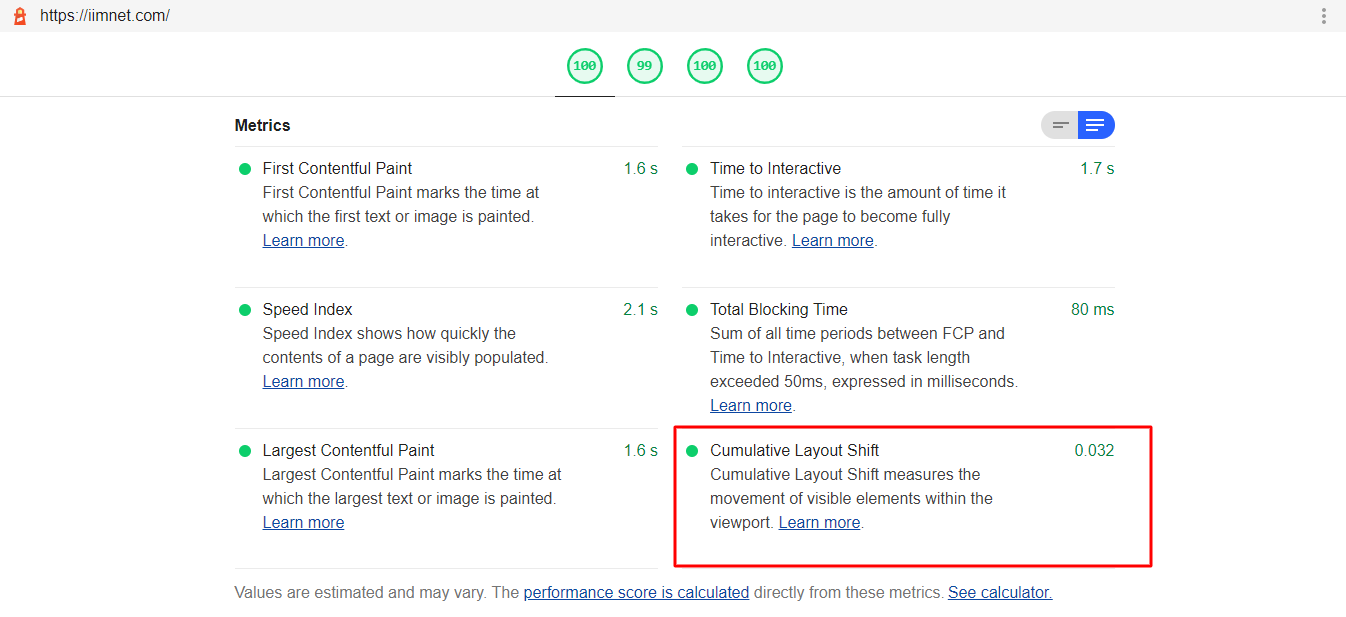Switch metrics to expanded description view
The height and width of the screenshot is (617, 1346).
coord(1096,125)
